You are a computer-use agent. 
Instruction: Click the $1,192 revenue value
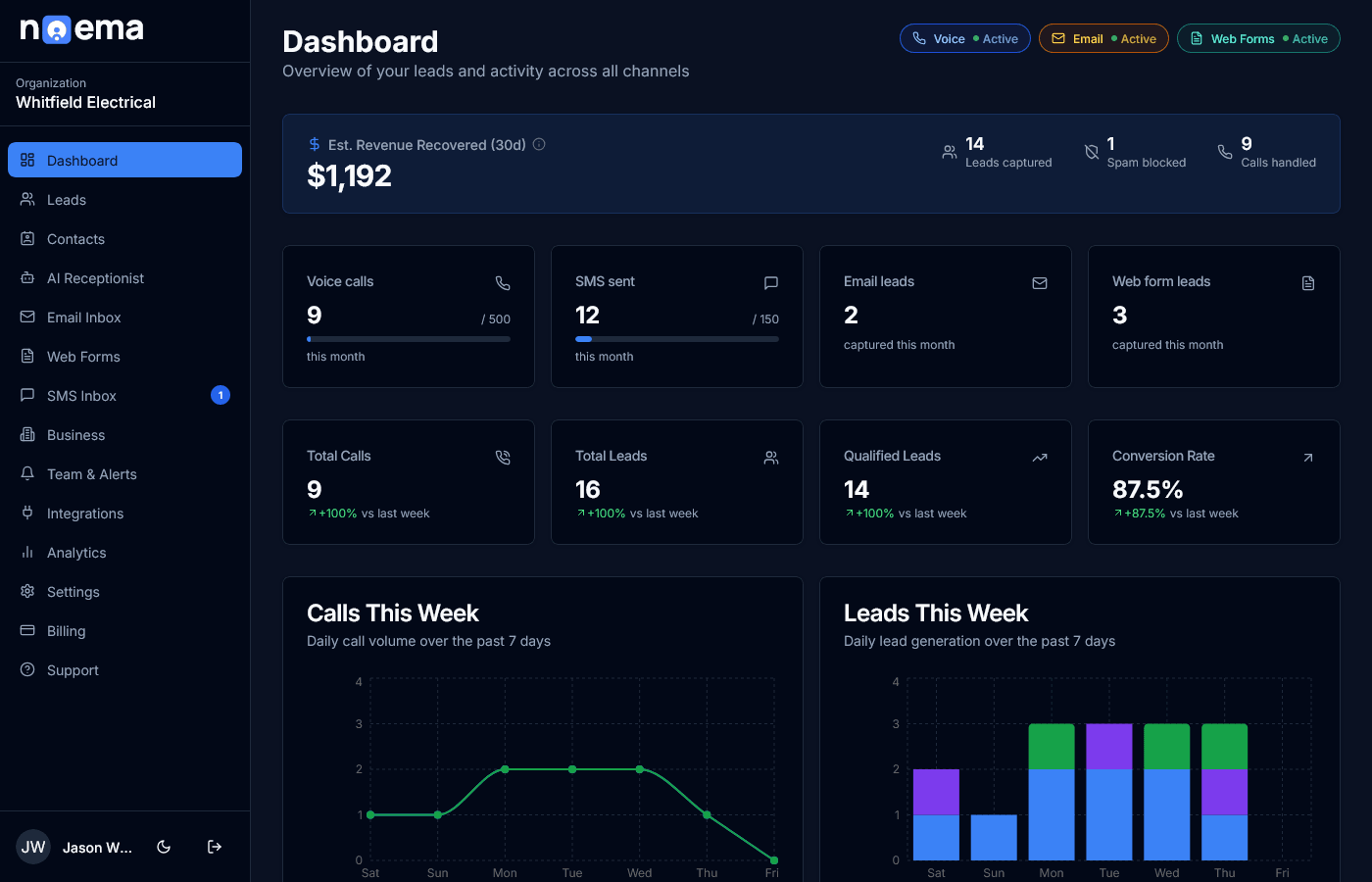[350, 176]
